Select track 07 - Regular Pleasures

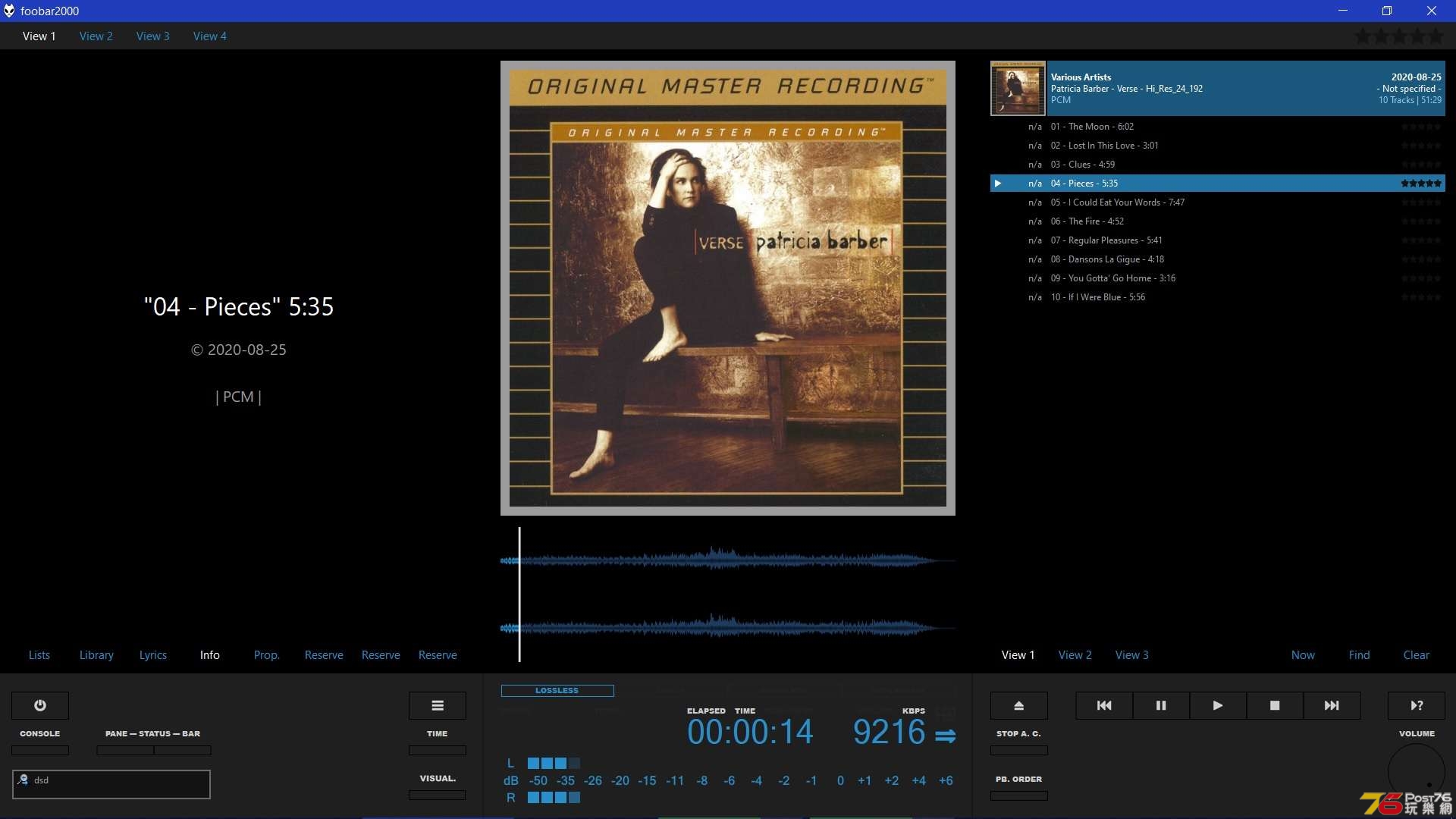click(1218, 240)
